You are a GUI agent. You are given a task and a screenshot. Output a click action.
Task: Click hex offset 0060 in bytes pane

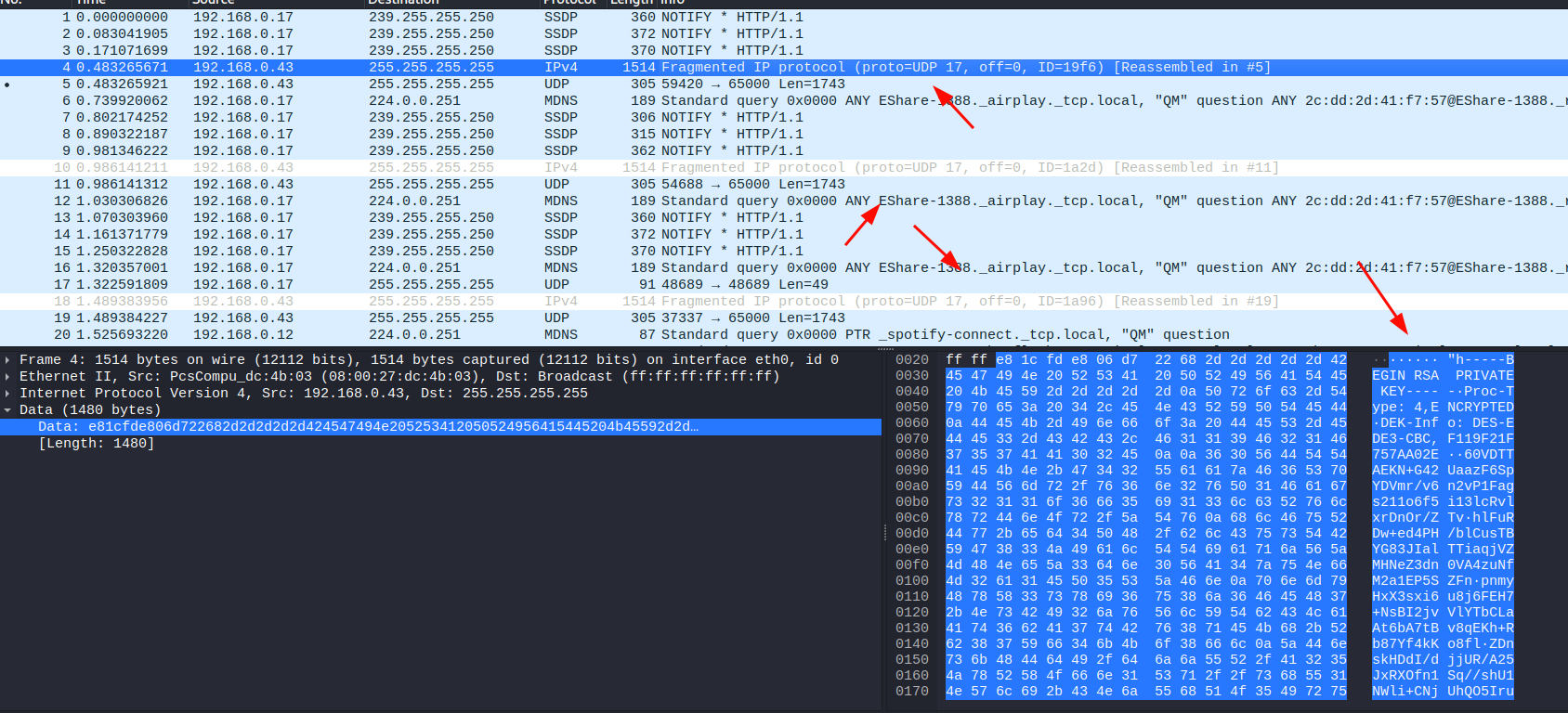(x=912, y=422)
